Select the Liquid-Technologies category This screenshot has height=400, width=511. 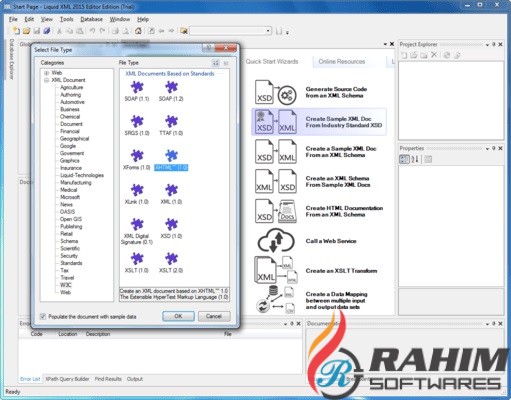(x=82, y=175)
